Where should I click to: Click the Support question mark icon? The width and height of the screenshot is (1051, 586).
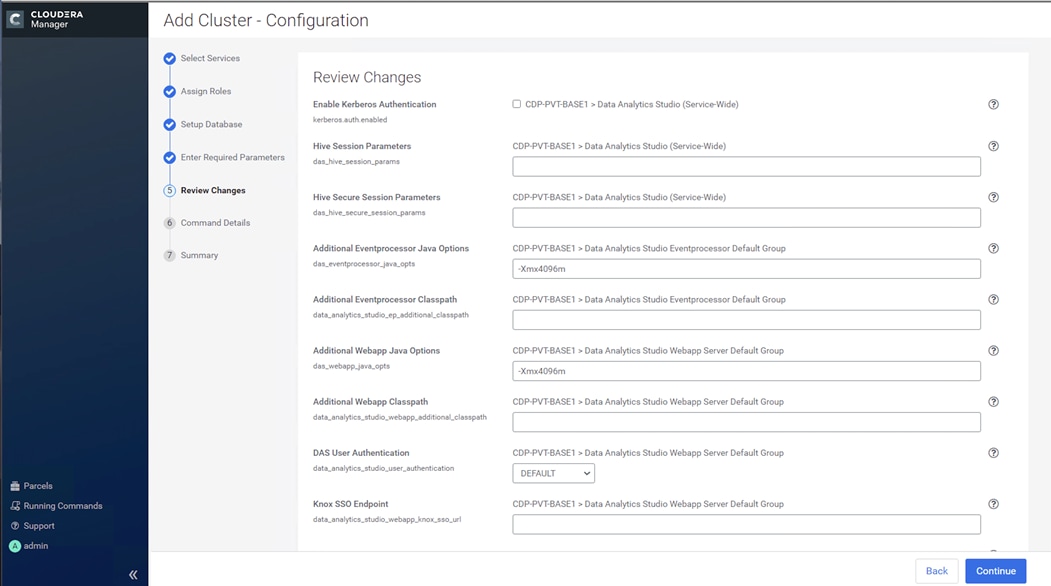(x=15, y=526)
